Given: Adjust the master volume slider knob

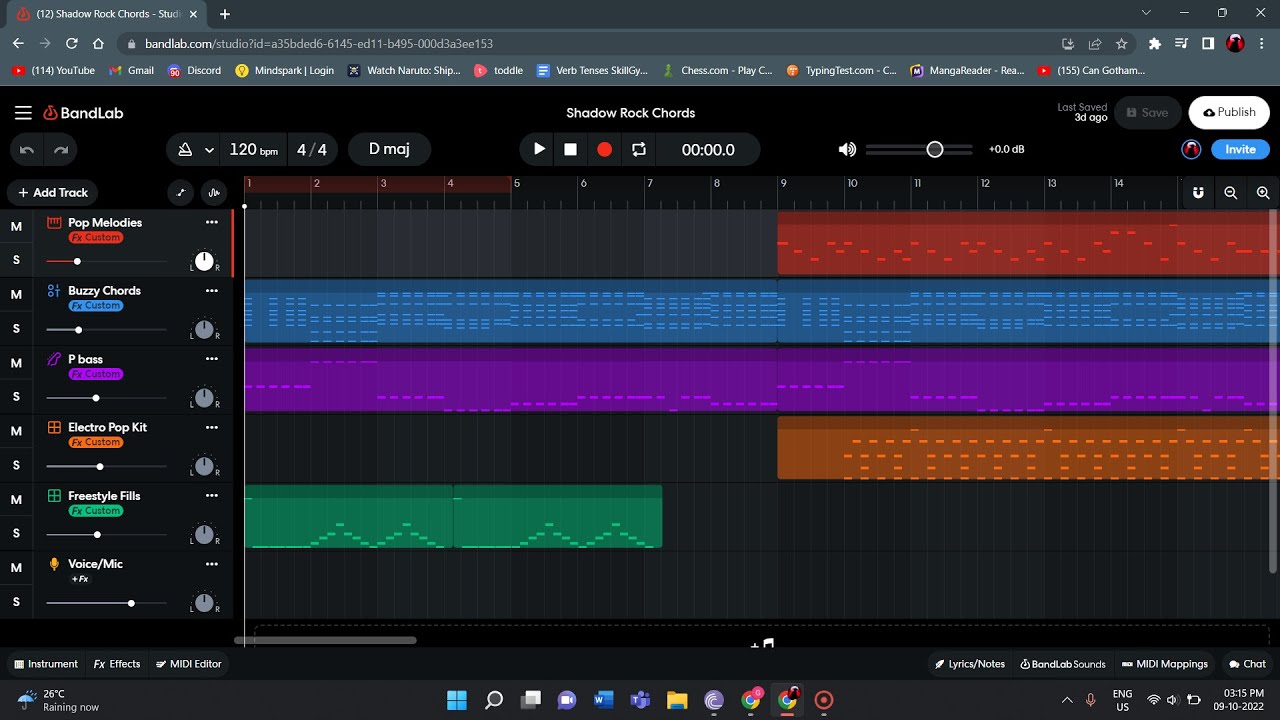Looking at the screenshot, I should coord(935,149).
